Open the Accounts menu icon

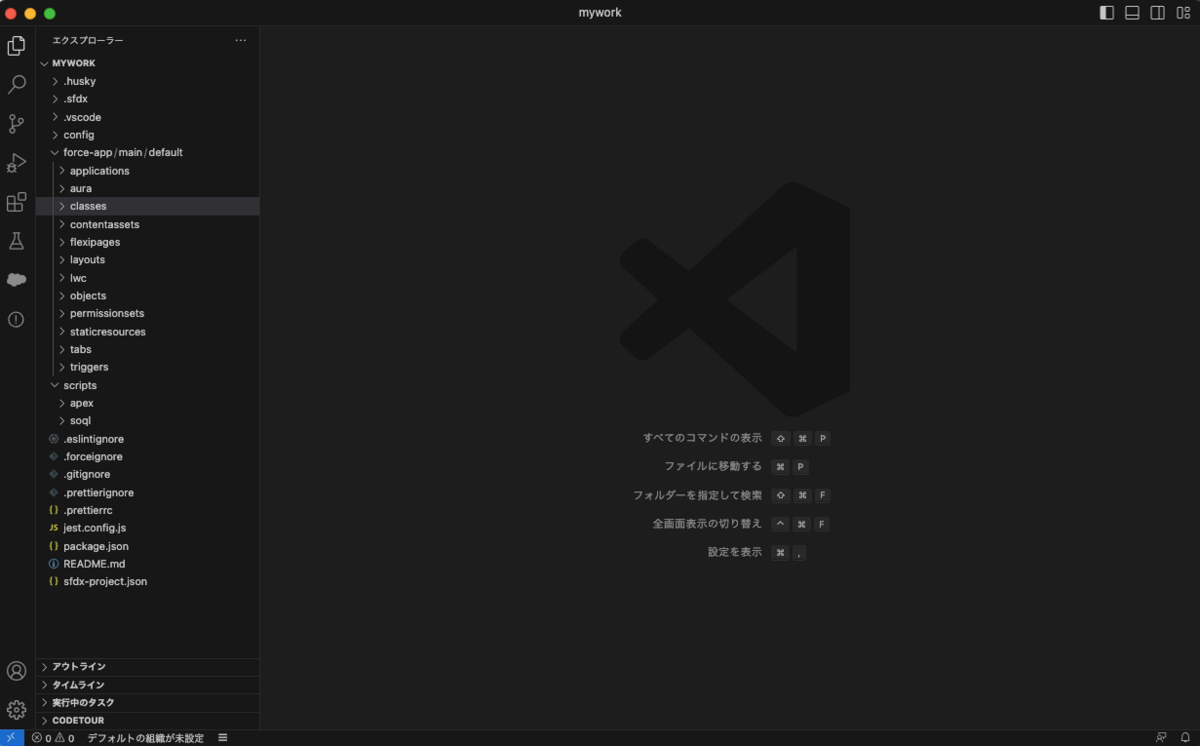pyautogui.click(x=16, y=671)
